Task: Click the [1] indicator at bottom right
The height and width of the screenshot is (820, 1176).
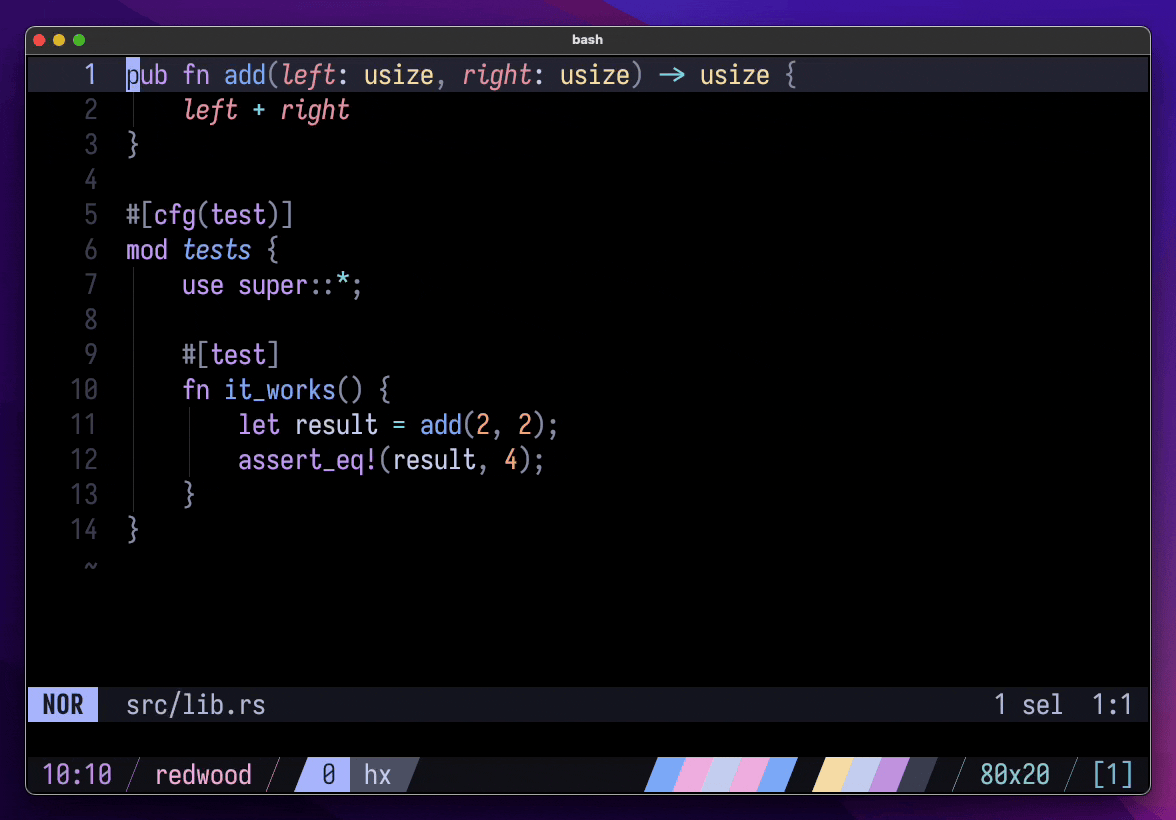Action: (x=1113, y=774)
